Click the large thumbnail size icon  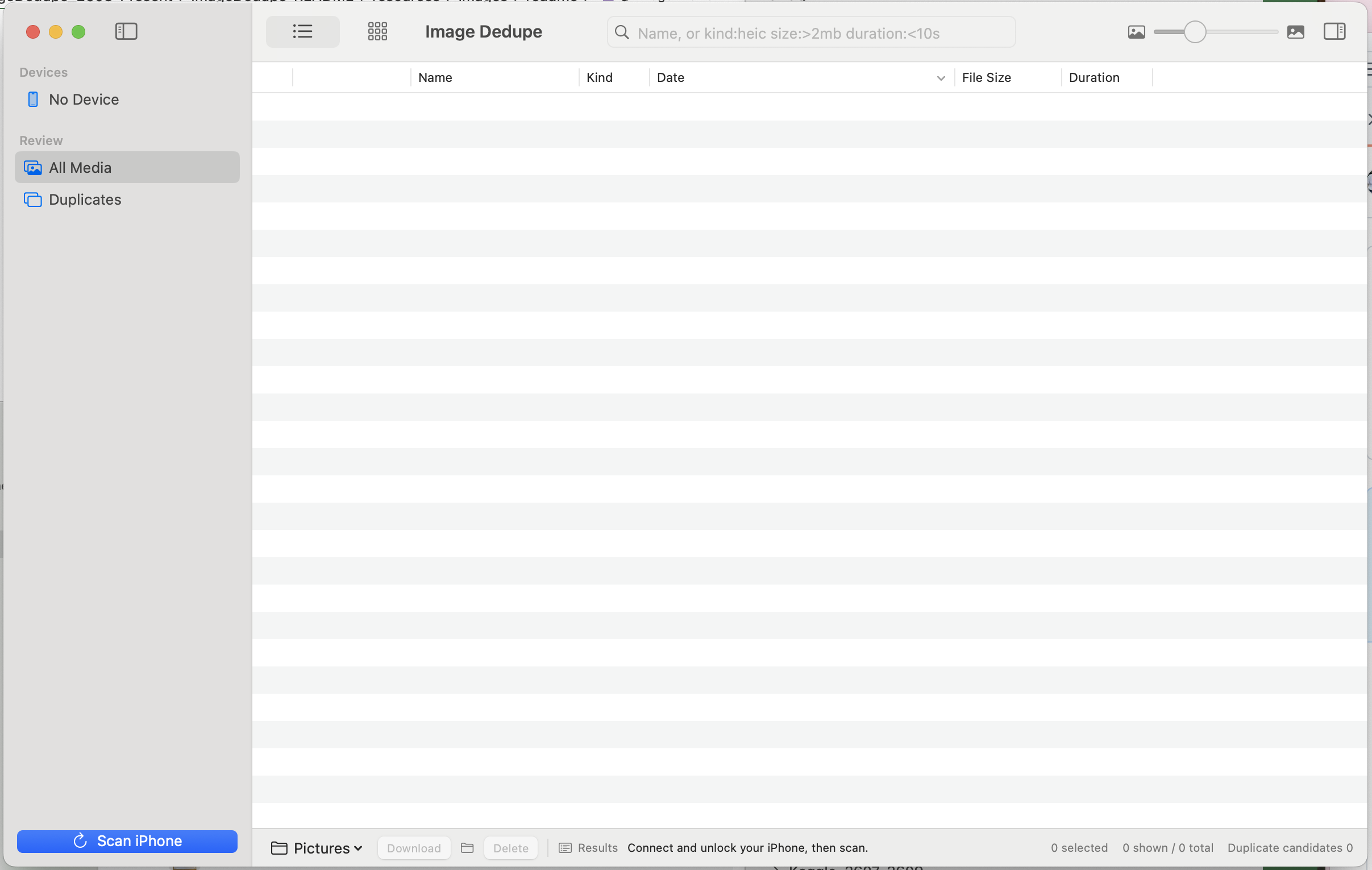1295,32
